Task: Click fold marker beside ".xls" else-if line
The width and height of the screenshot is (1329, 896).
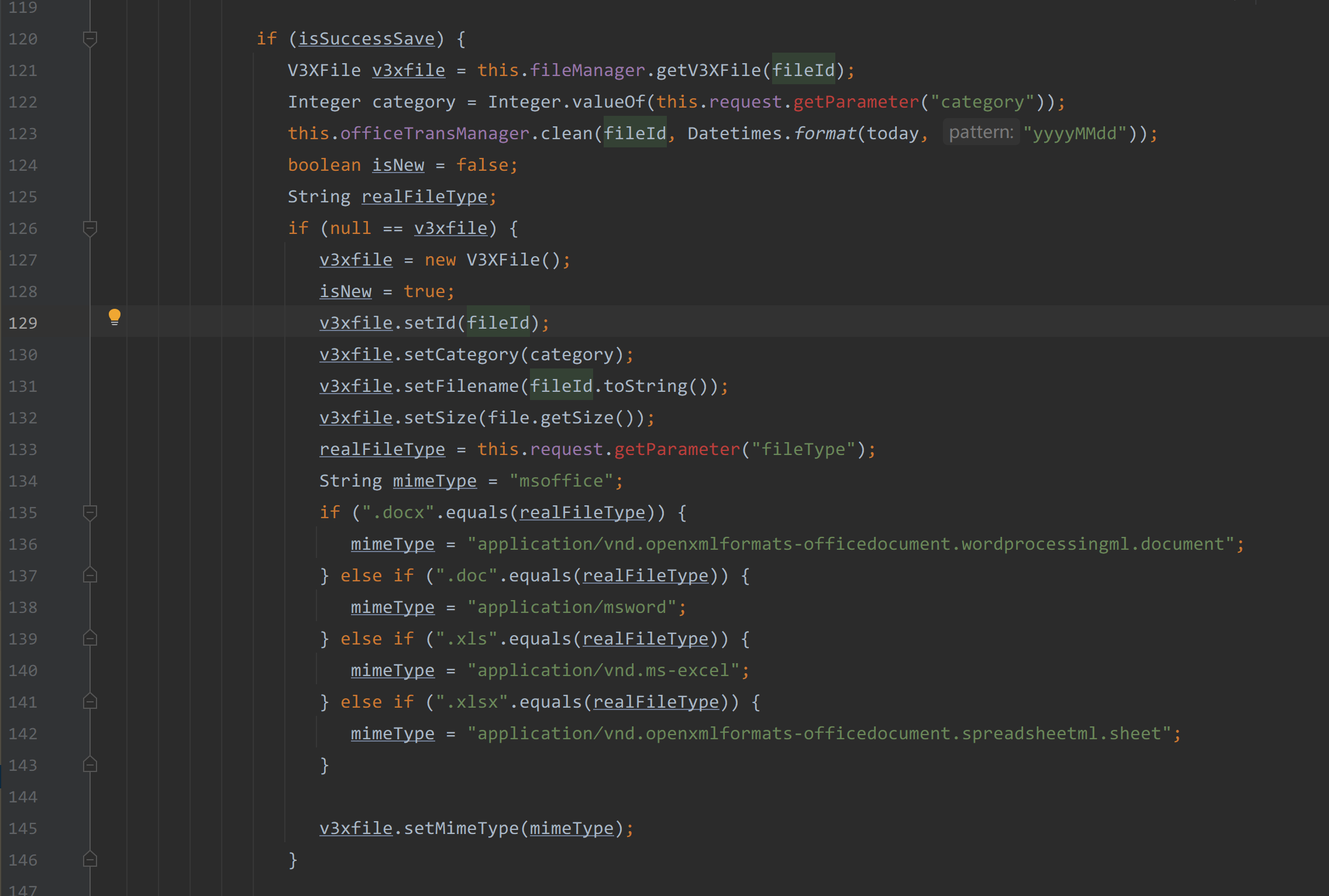Action: (90, 639)
